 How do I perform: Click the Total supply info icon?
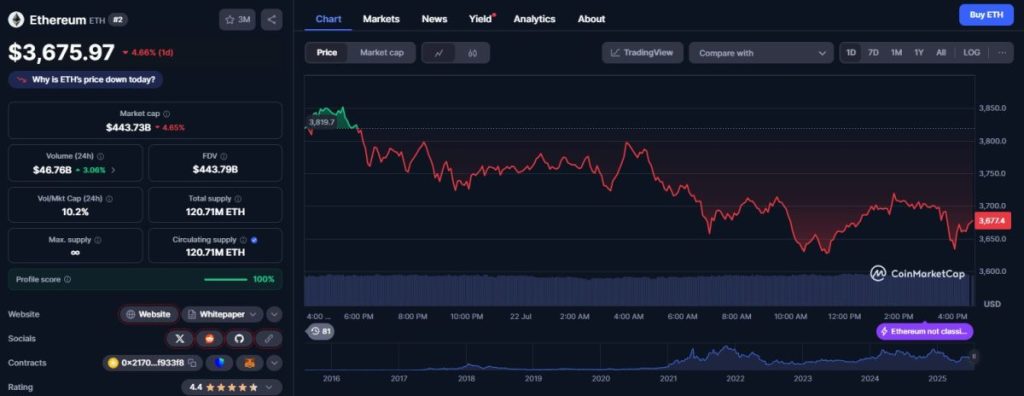tap(238, 199)
